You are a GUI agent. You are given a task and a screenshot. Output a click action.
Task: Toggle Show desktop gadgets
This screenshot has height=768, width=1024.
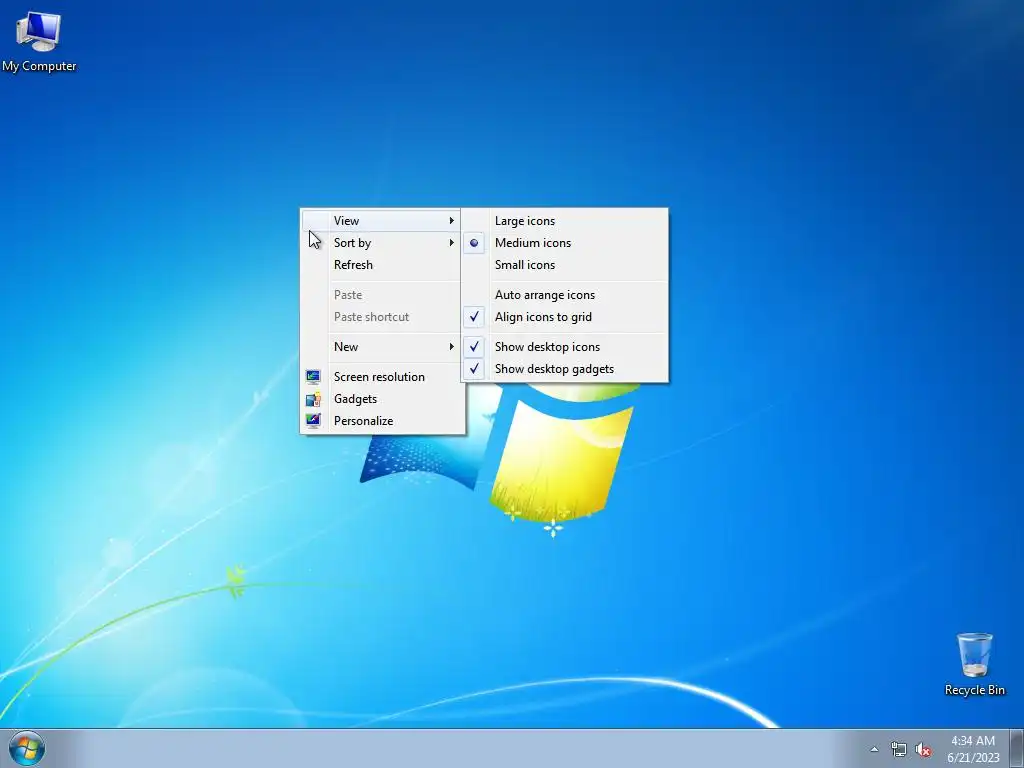pos(565,369)
